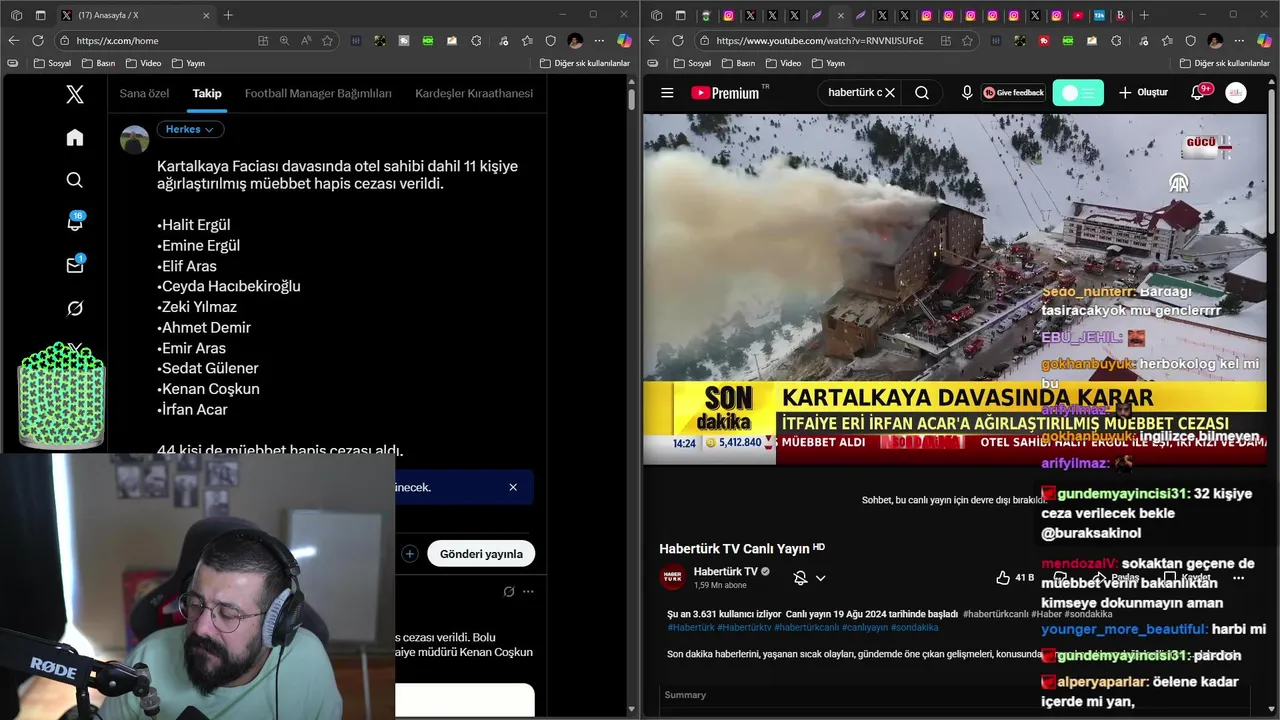Open split screen icon in YouTube address bar
Screen dimensions: 1280x720
(x=945, y=41)
